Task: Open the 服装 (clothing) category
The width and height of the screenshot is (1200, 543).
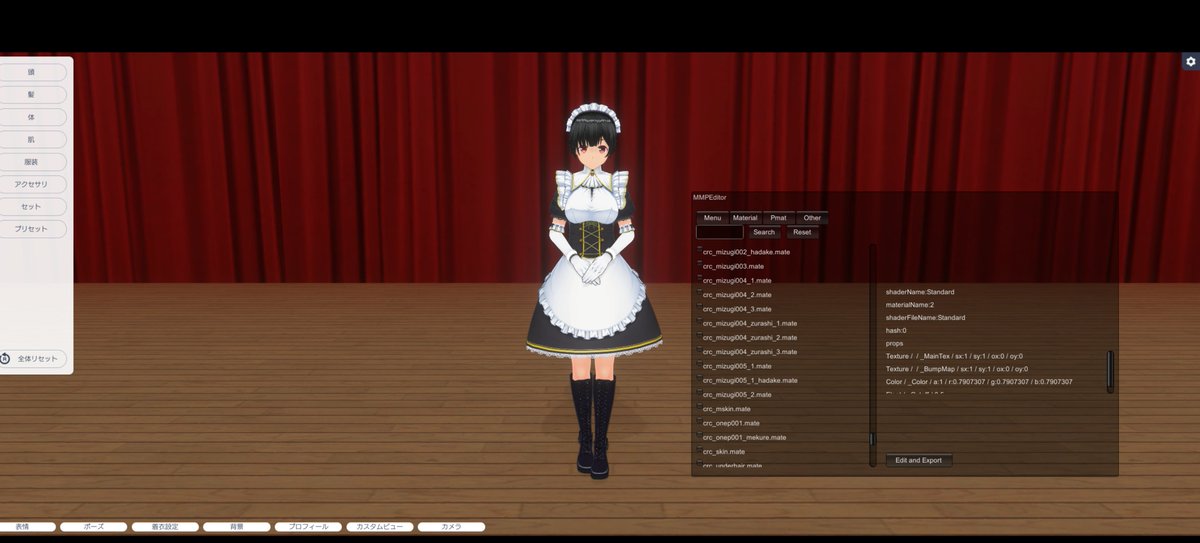Action: pos(33,162)
